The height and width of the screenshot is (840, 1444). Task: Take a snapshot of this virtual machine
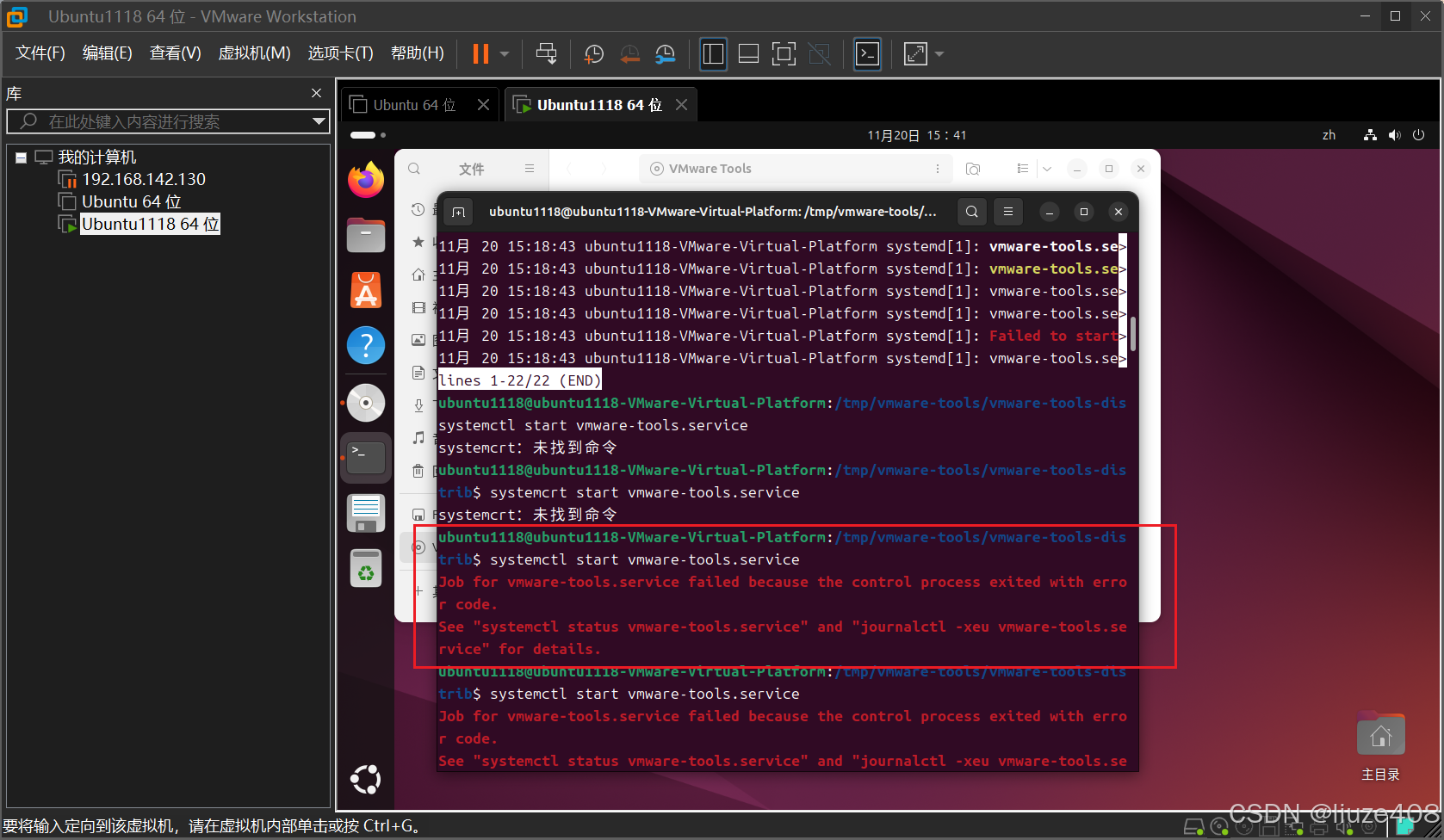(x=593, y=53)
